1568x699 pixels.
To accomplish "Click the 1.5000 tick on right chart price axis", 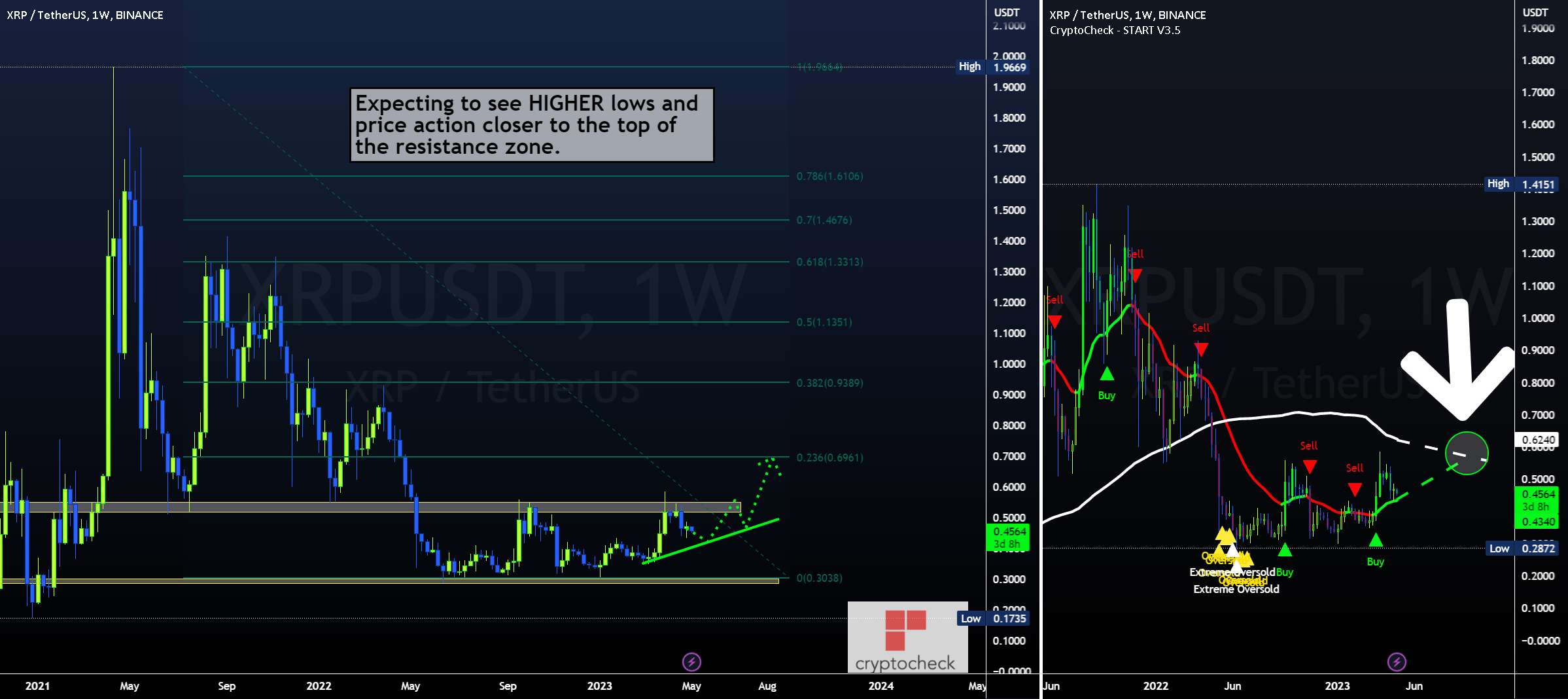I will (x=1538, y=157).
